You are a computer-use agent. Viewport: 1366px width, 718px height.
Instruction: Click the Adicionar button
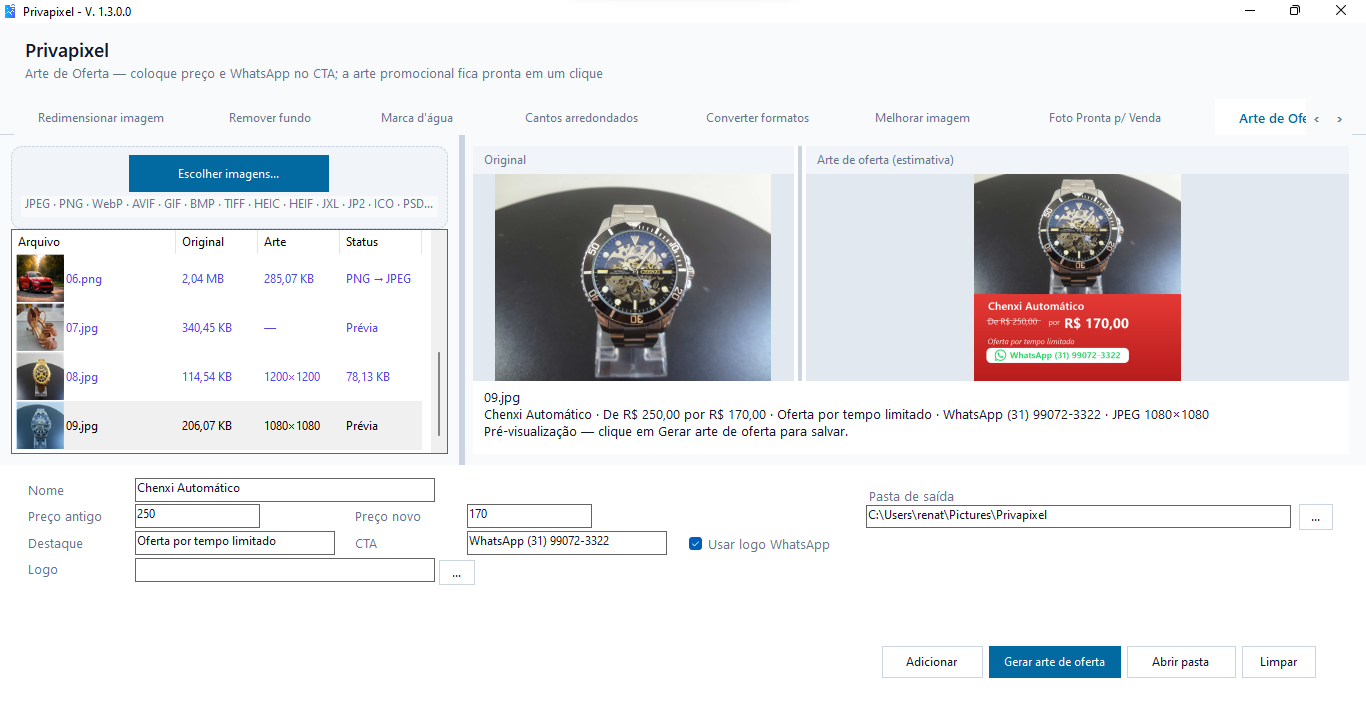click(932, 662)
